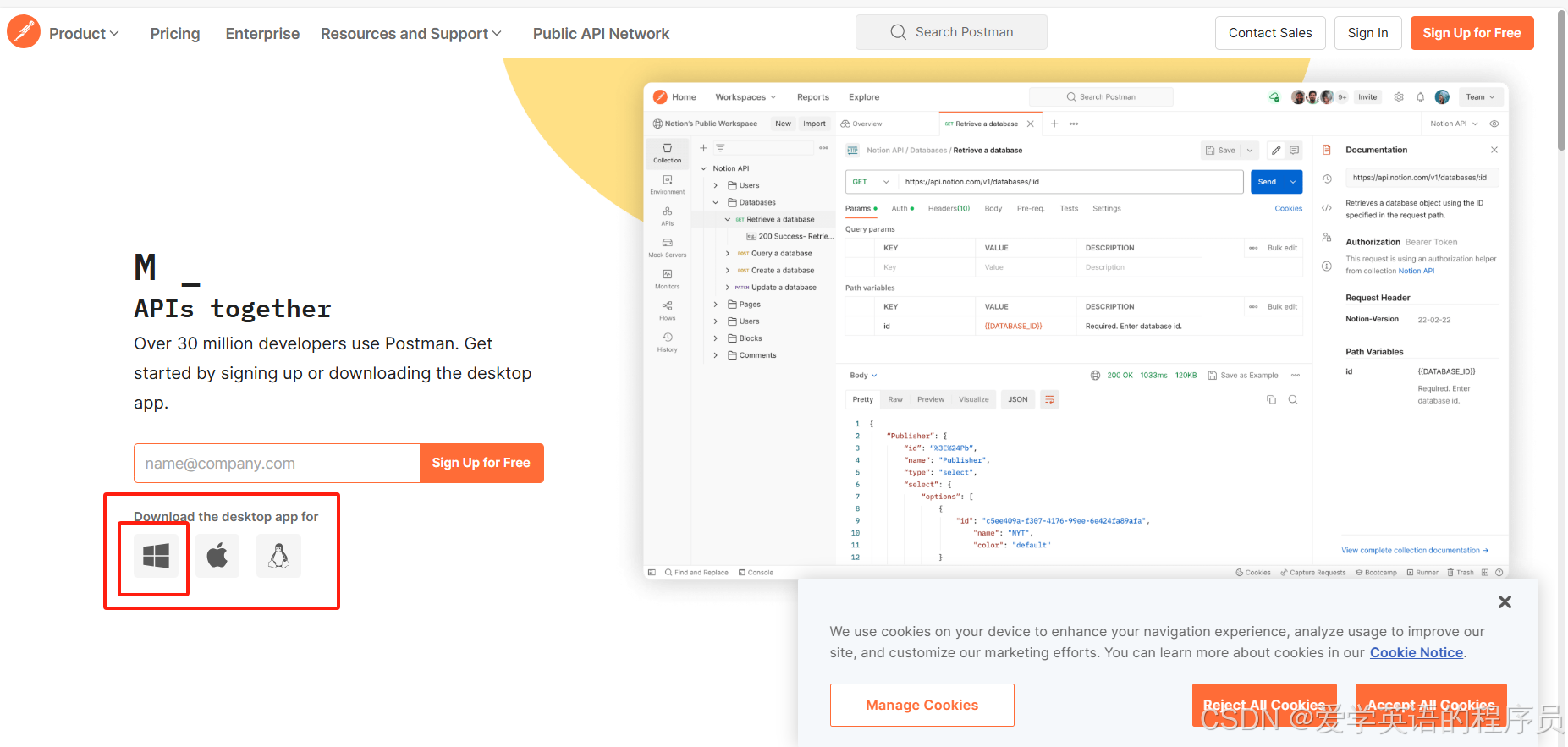Screen dimensions: 1568x747
Task: Click the Manage Cookies button
Action: (x=922, y=705)
